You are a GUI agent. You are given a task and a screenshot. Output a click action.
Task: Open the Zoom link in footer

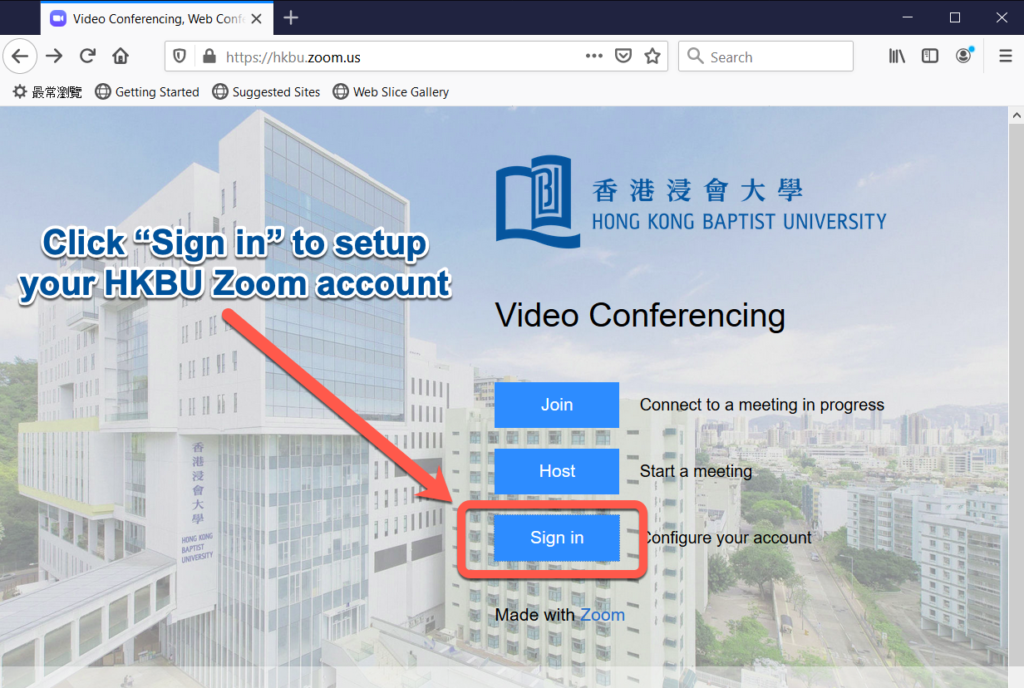click(602, 615)
